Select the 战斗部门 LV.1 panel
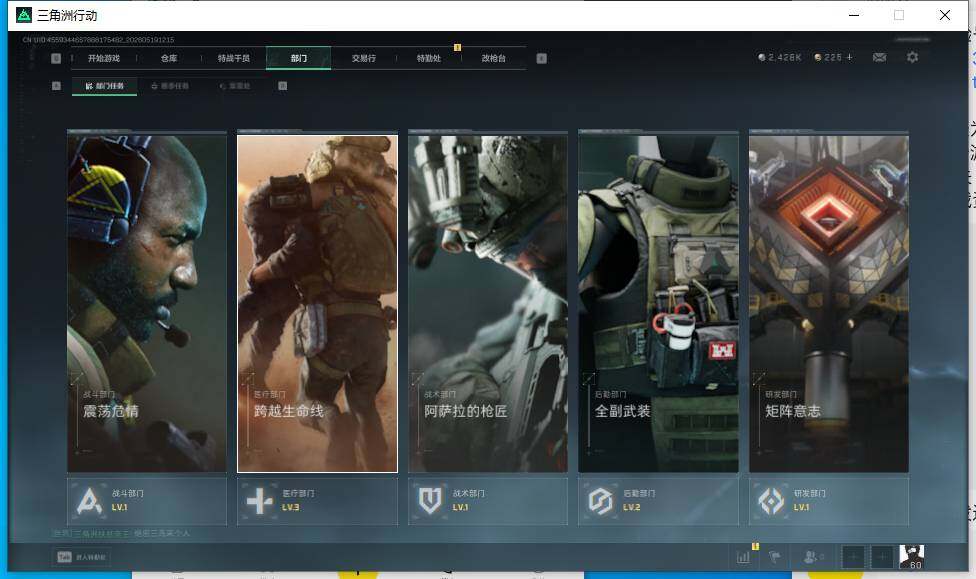The width and height of the screenshot is (976, 579). 147,501
